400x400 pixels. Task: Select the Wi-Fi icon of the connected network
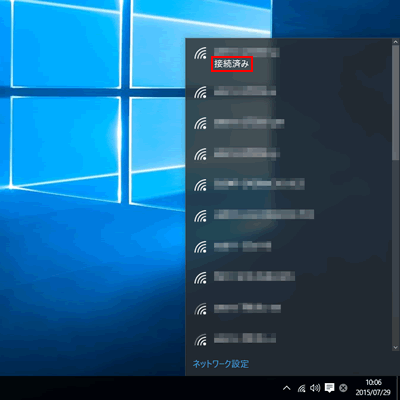click(200, 53)
